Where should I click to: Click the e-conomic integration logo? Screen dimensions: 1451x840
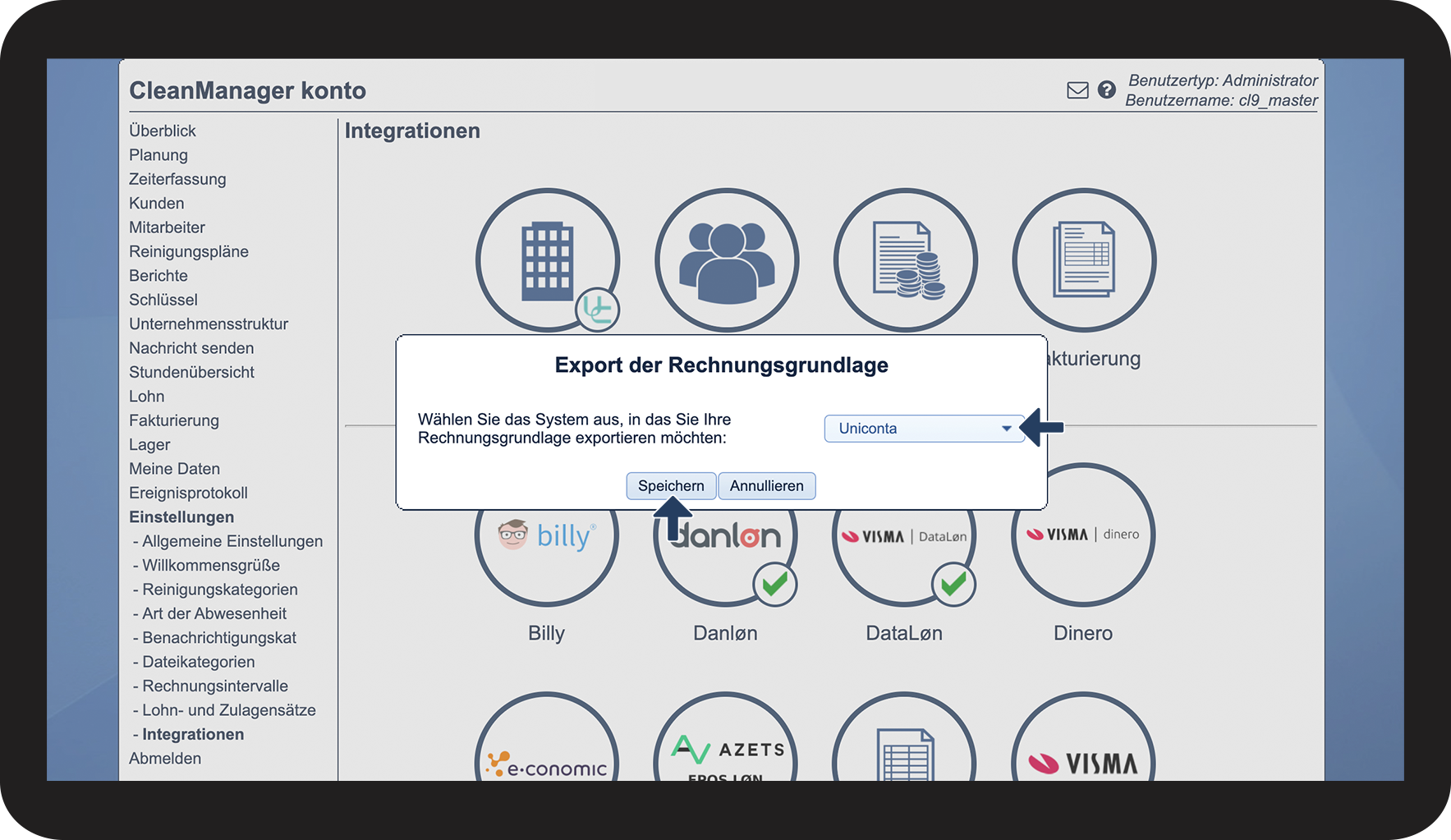click(x=547, y=764)
